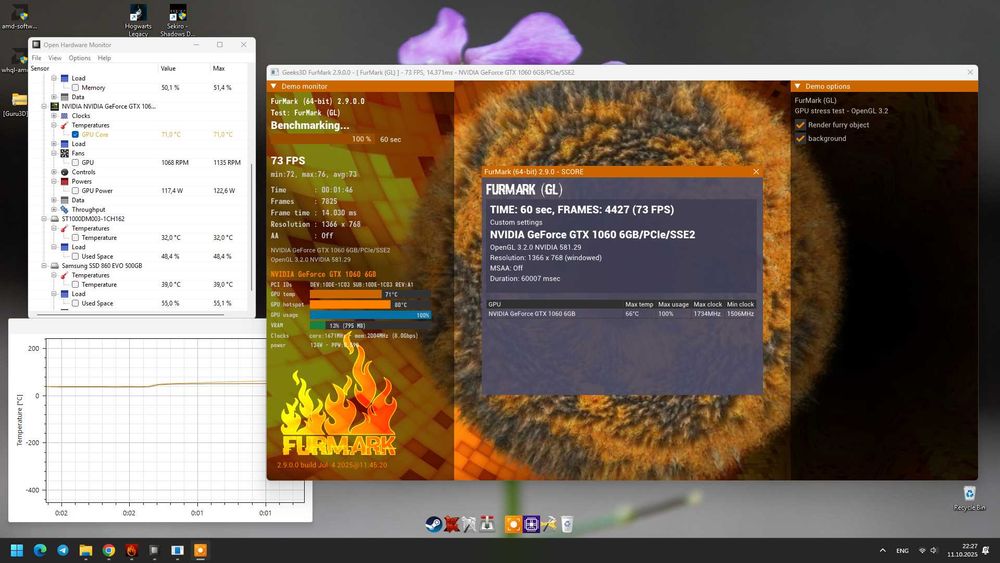Image resolution: width=1000 pixels, height=563 pixels.
Task: Collapse the Demo options panel triangle
Action: (797, 86)
